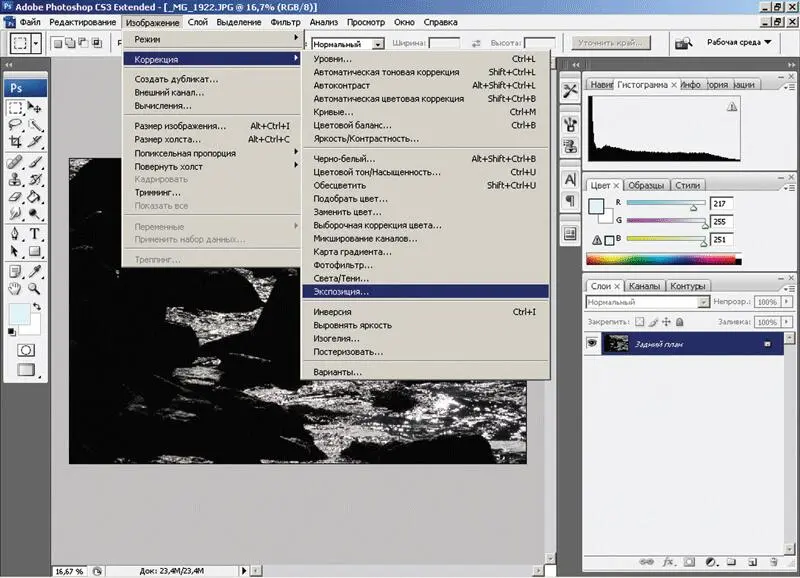The image size is (800, 578).
Task: Select the Zoom tool
Action: (x=34, y=289)
